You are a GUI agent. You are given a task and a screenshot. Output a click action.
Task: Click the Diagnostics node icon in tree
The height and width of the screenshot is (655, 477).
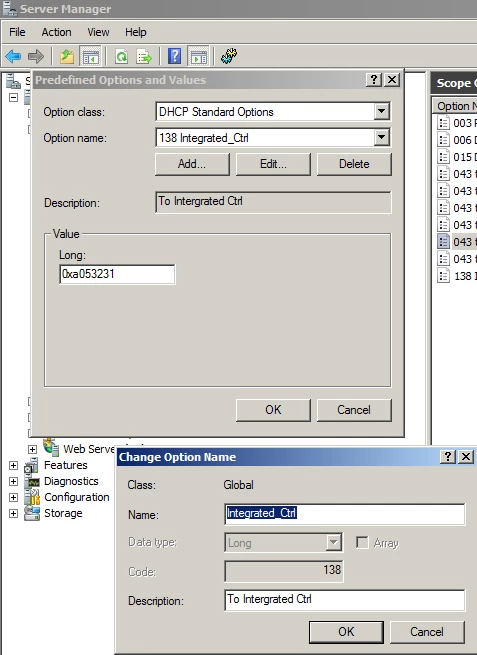[32, 482]
